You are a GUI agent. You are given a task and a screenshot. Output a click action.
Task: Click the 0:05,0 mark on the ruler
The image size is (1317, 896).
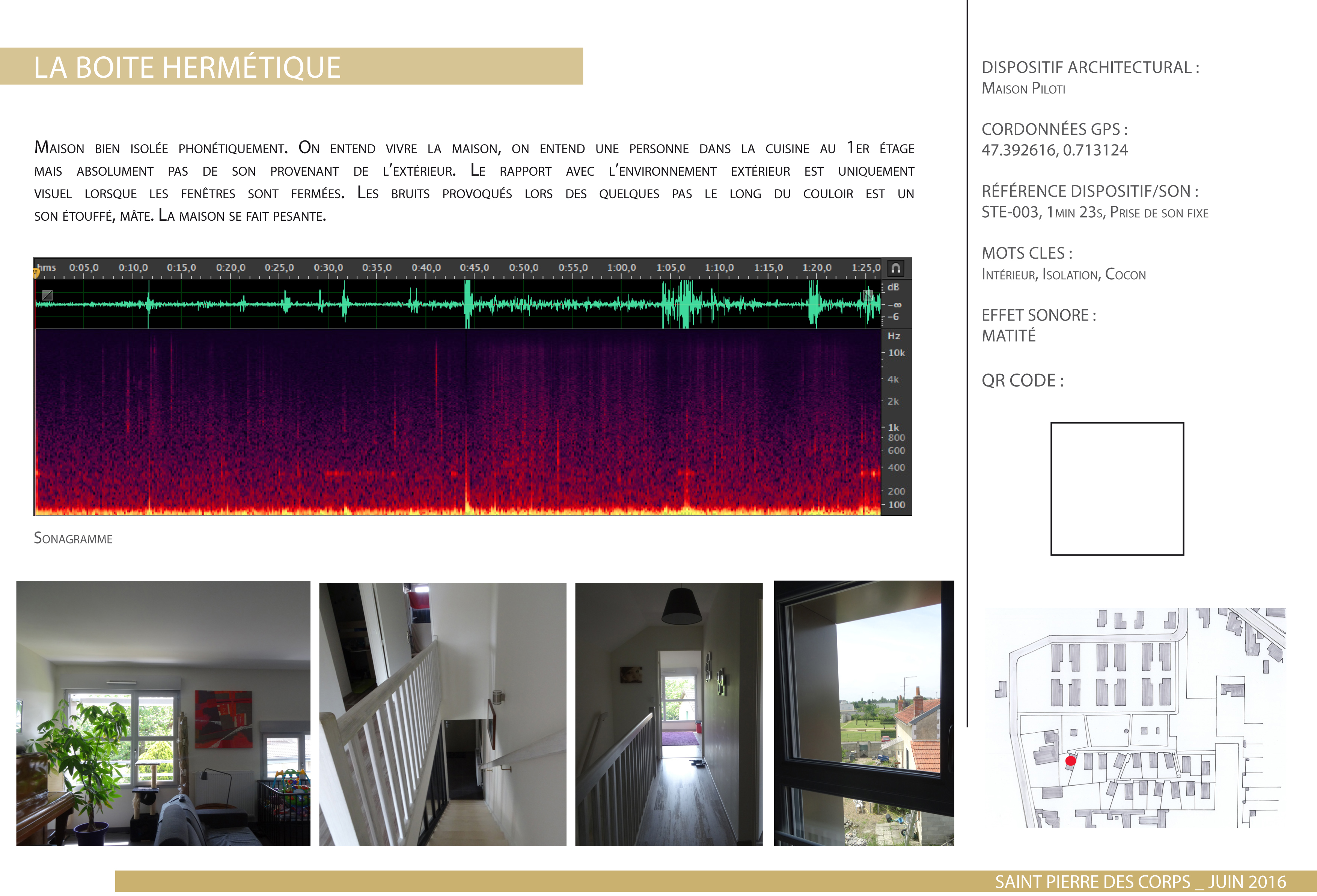(84, 268)
